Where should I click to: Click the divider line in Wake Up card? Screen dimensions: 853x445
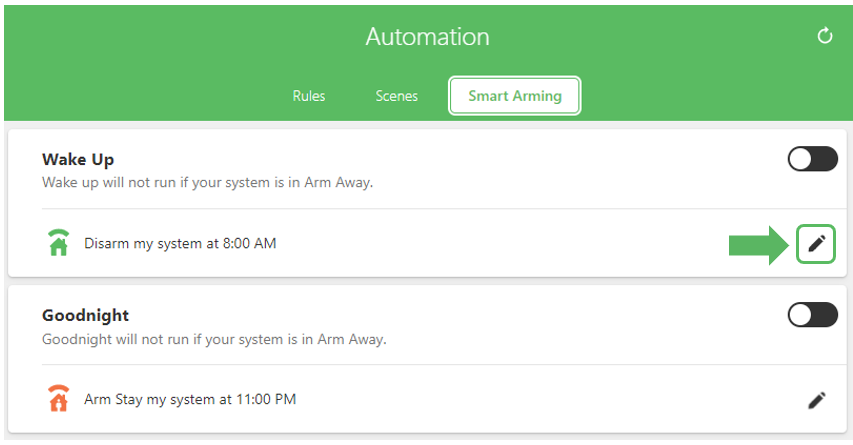pos(444,208)
